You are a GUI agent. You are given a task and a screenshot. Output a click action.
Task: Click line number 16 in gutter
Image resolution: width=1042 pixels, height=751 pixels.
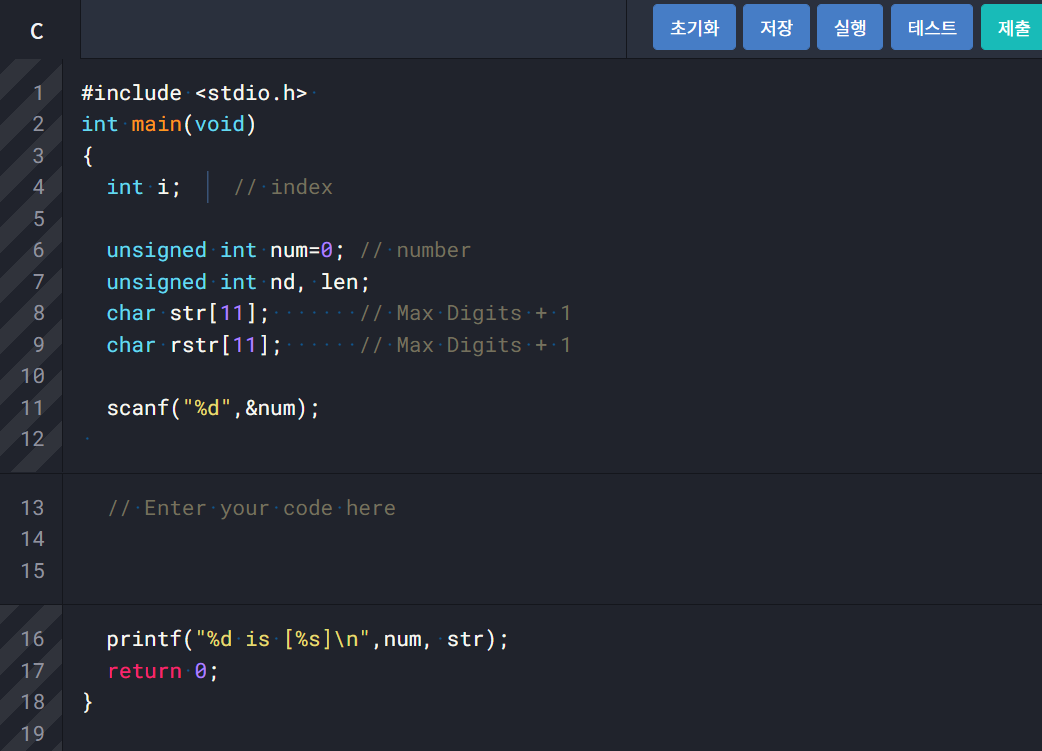point(33,639)
